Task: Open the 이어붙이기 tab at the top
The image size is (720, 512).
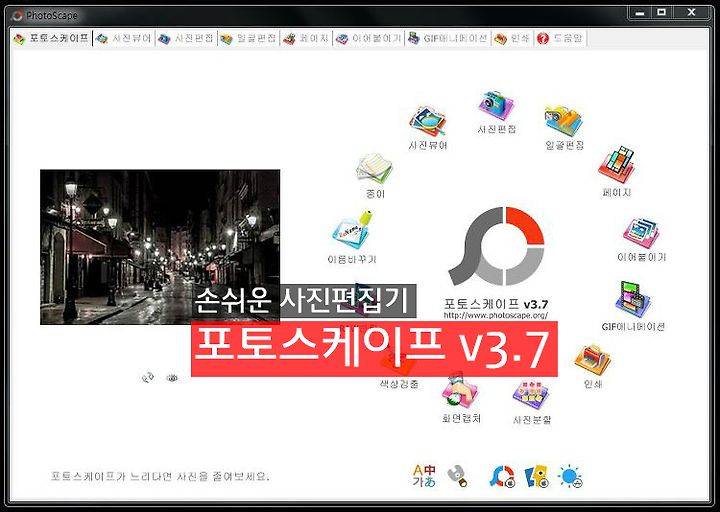Action: coord(369,39)
